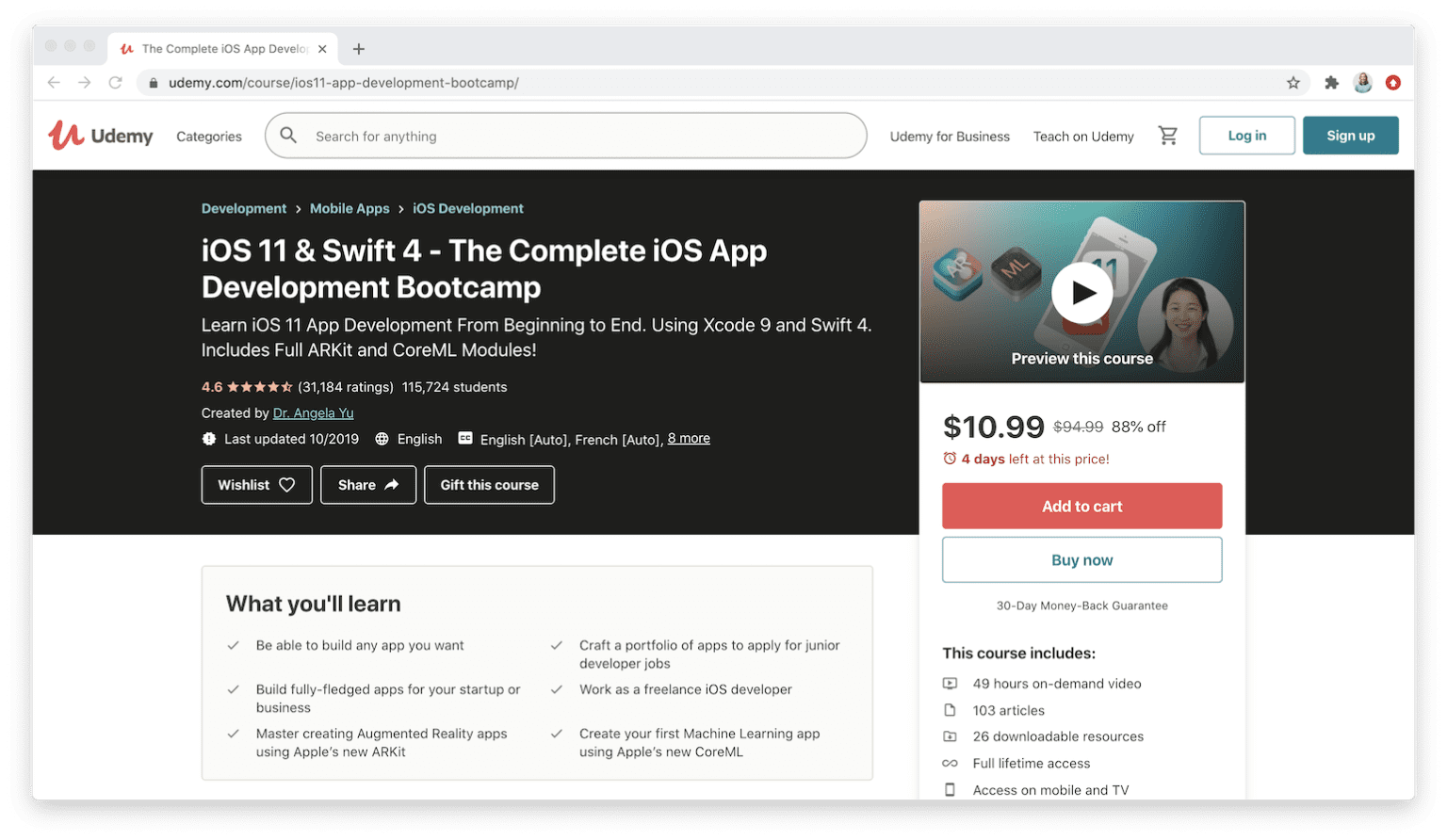1447x840 pixels.
Task: Open instructor profile Dr. Angela Yu
Action: click(312, 412)
